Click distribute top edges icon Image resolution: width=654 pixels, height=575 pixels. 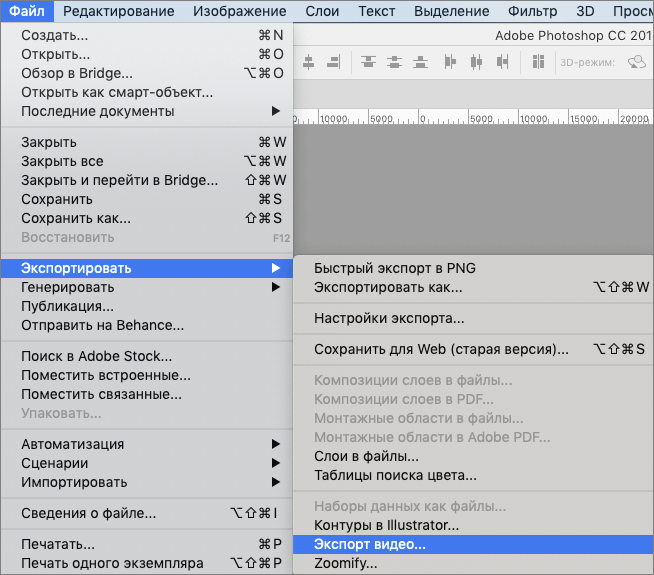(368, 62)
